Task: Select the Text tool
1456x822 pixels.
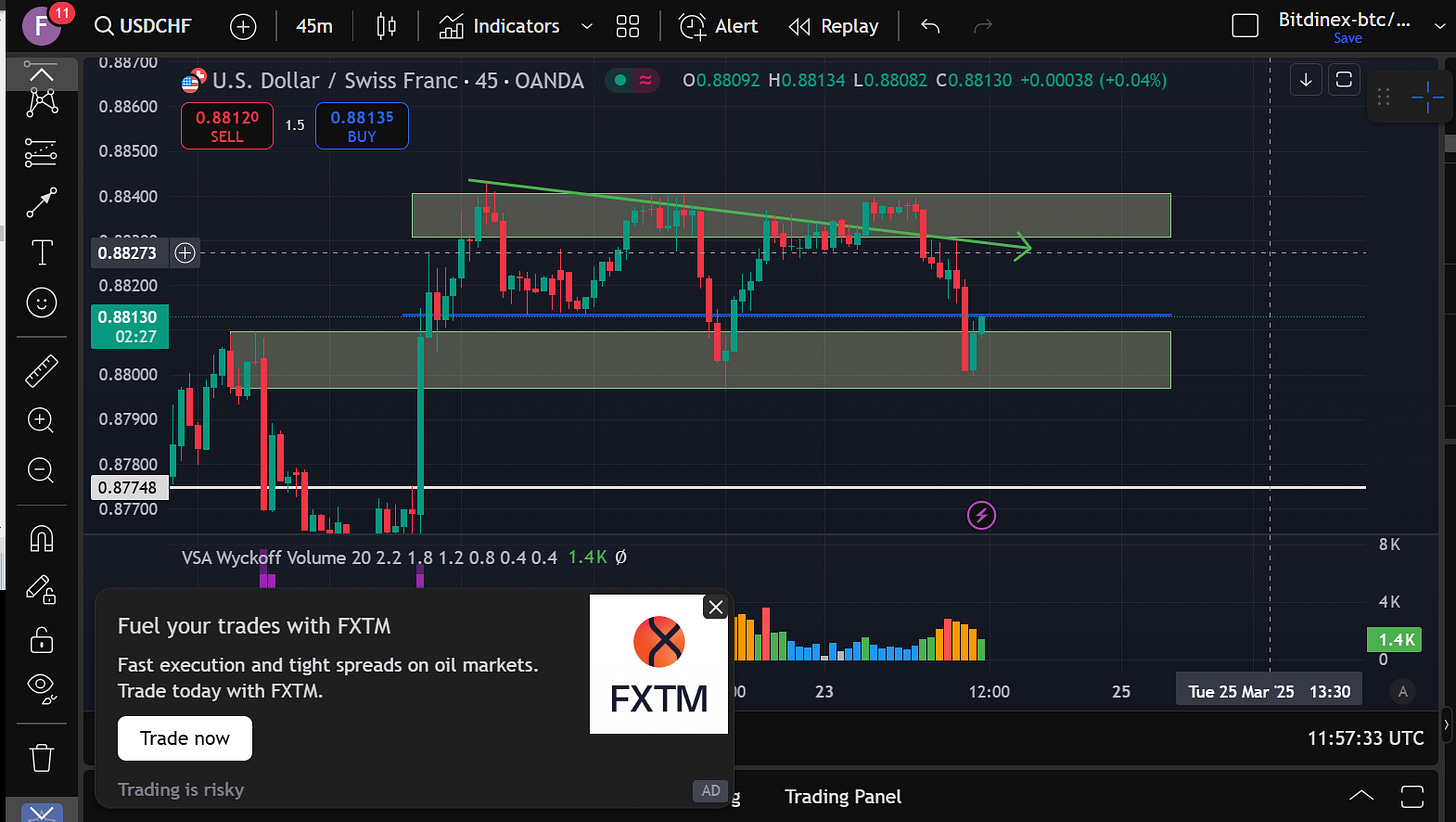Action: pos(42,253)
